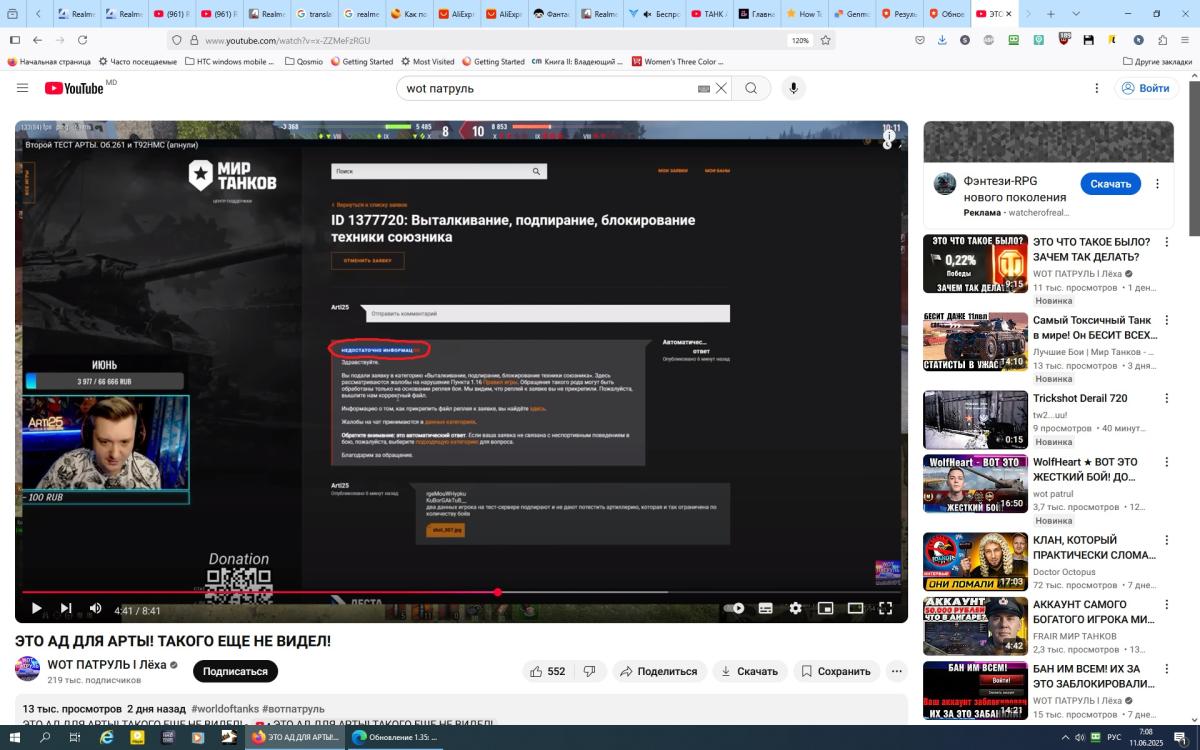Like the video with thumbs up
The height and width of the screenshot is (750, 1200).
(x=547, y=671)
